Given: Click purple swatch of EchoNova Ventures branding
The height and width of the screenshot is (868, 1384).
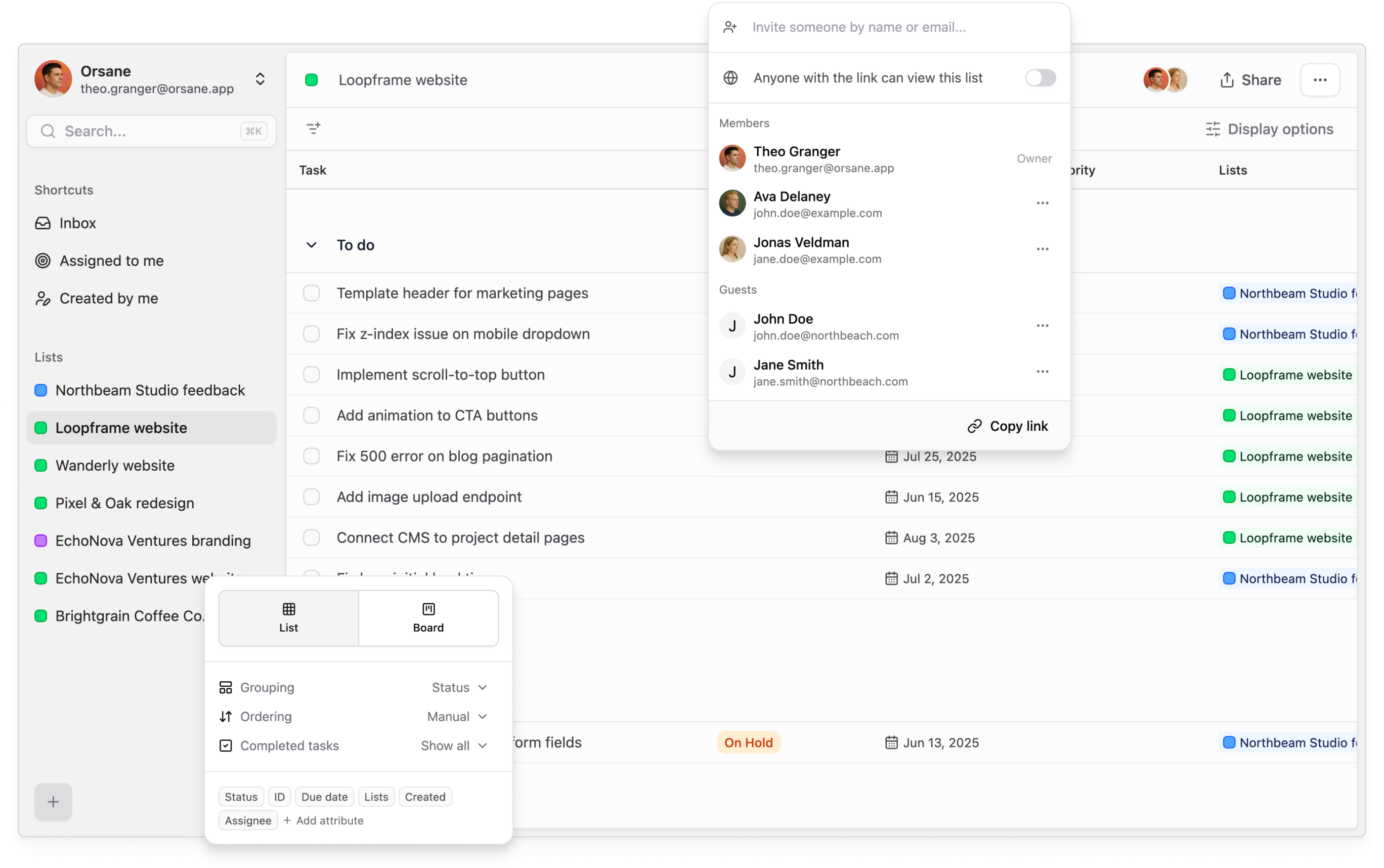Looking at the screenshot, I should [x=41, y=541].
